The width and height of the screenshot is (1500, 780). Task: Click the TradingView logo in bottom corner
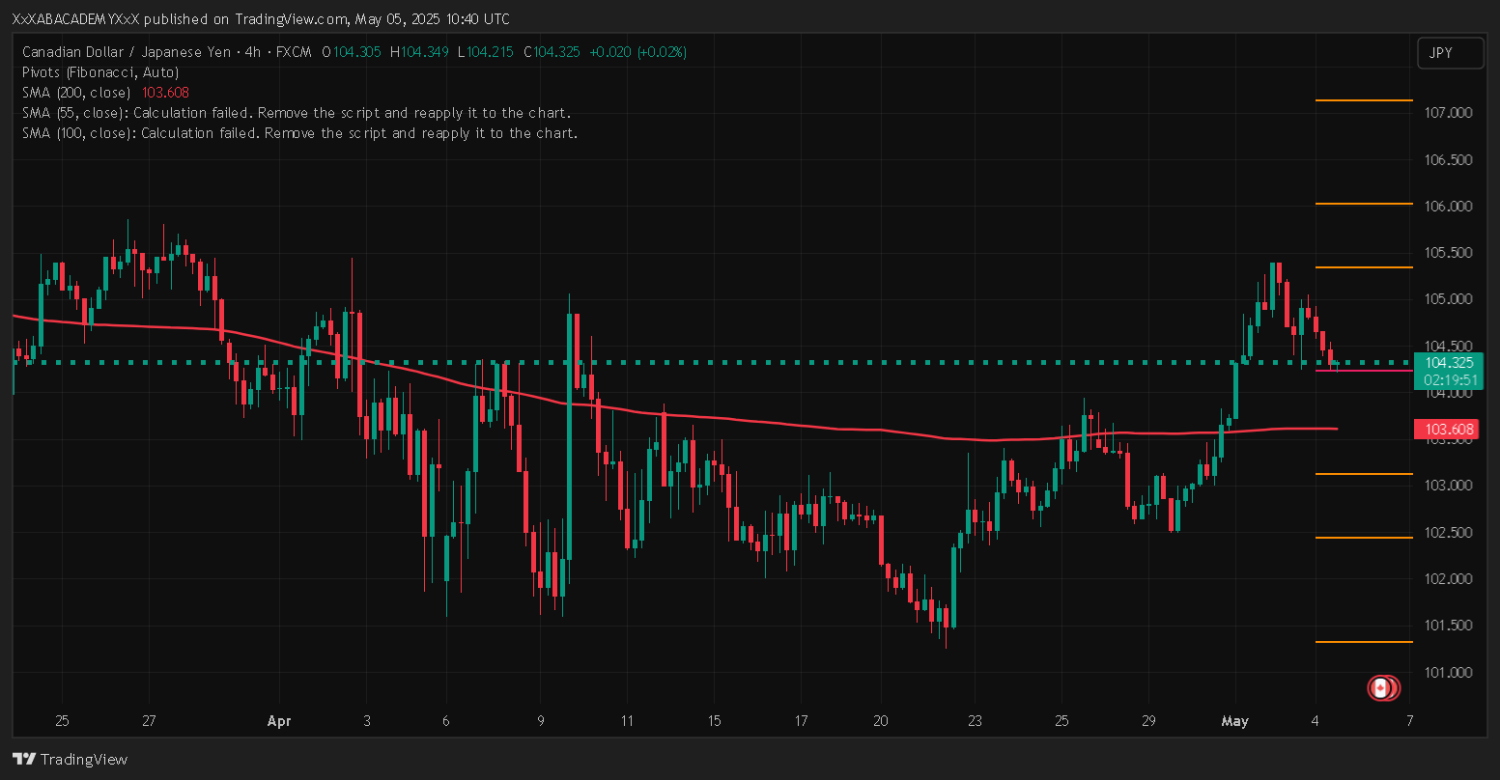pyautogui.click(x=70, y=759)
